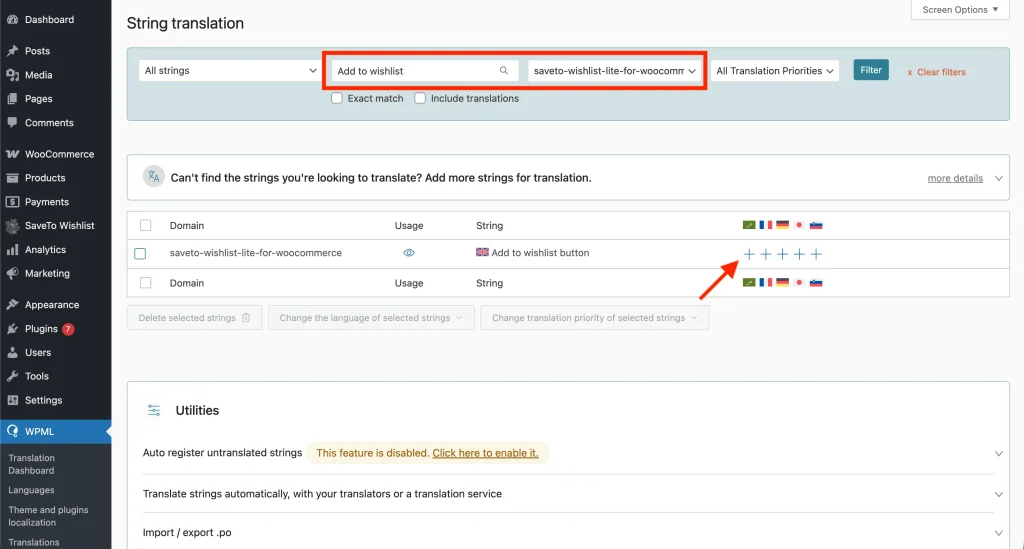The height and width of the screenshot is (549, 1024).
Task: Click the German flag in table header row
Action: point(782,225)
